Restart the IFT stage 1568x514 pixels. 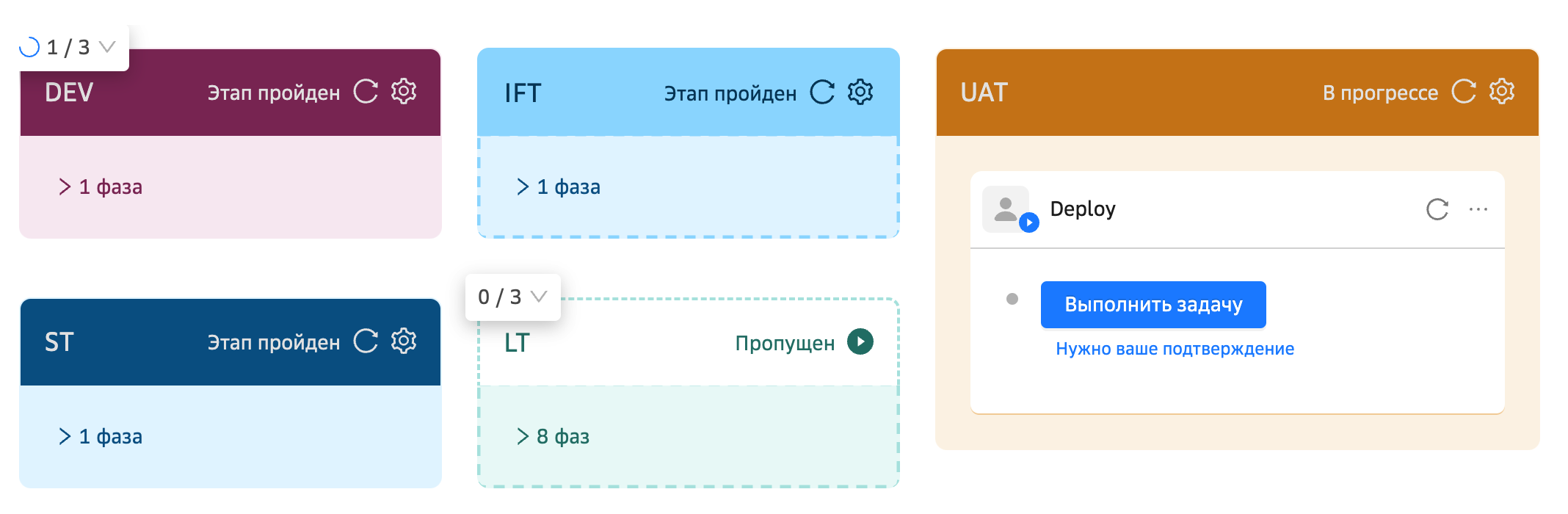[x=822, y=93]
